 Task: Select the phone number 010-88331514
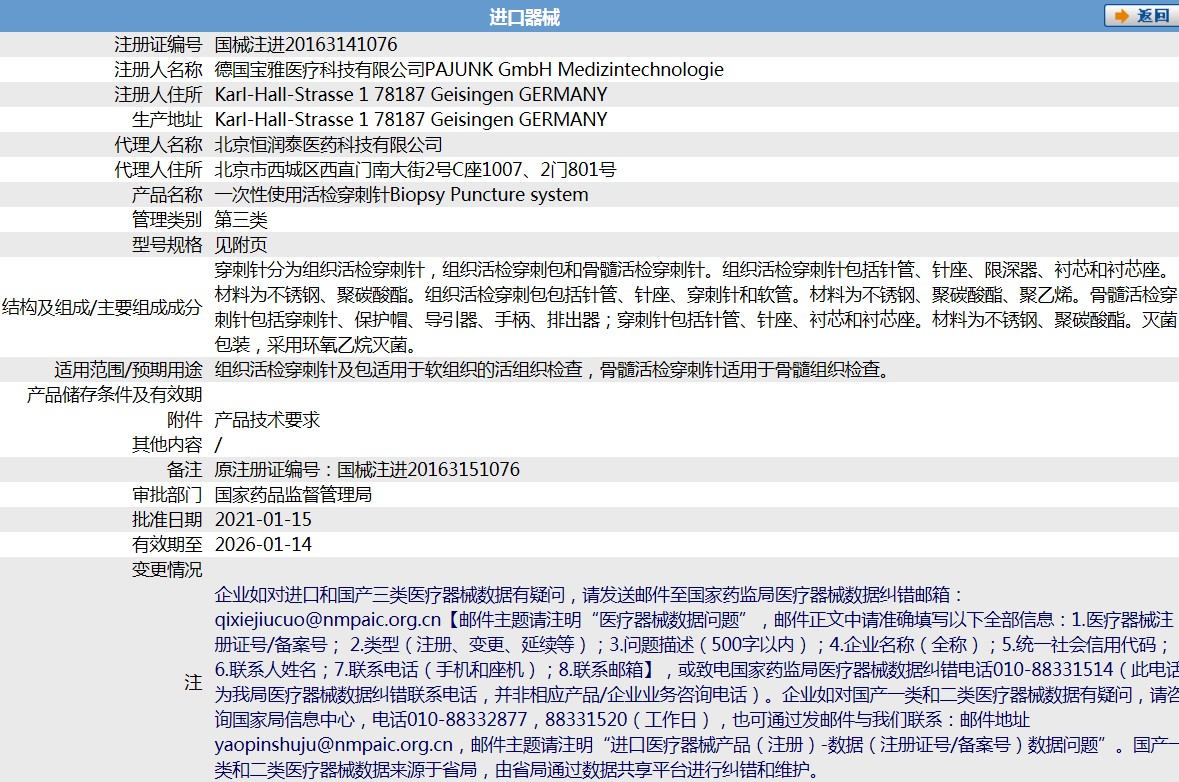pyautogui.click(x=1053, y=669)
